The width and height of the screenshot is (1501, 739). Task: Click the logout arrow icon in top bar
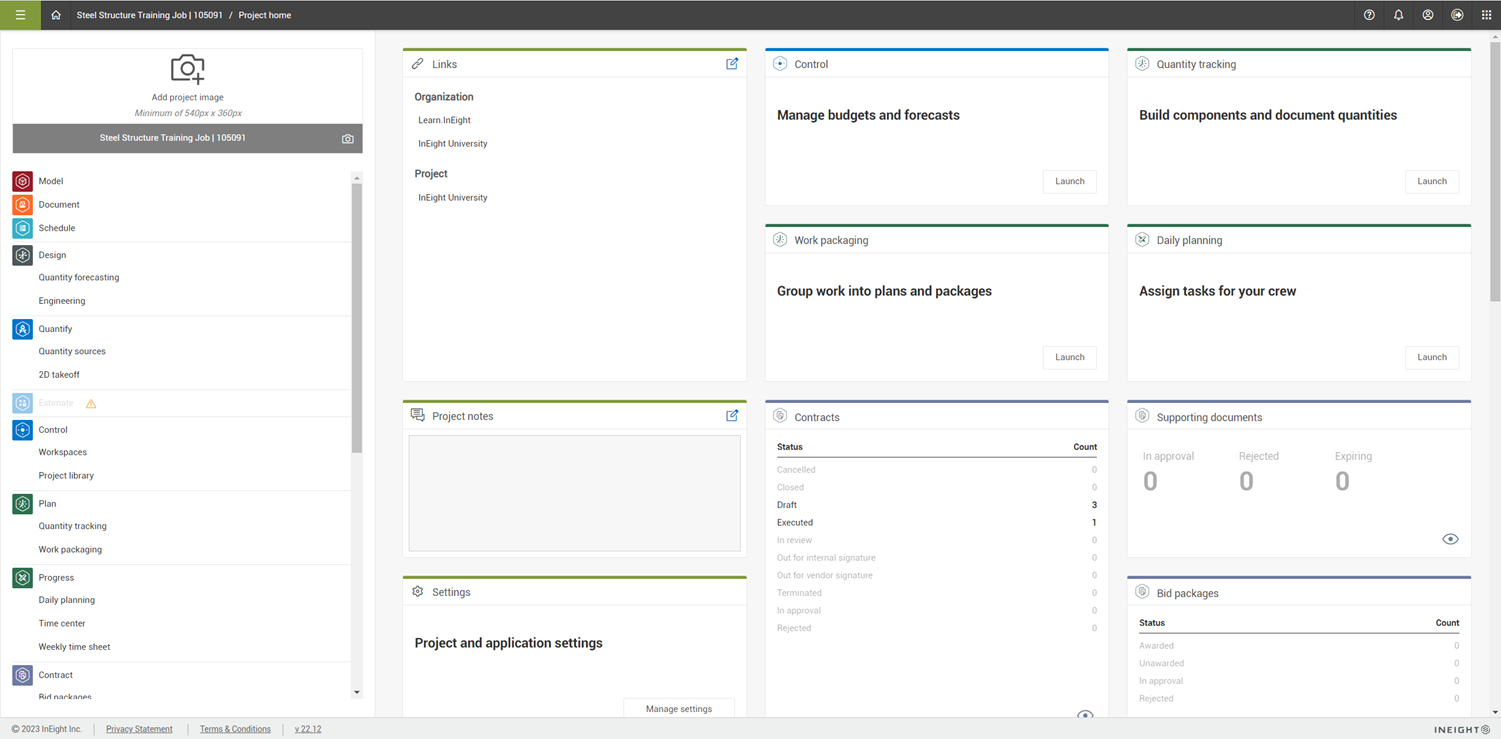(x=1457, y=15)
